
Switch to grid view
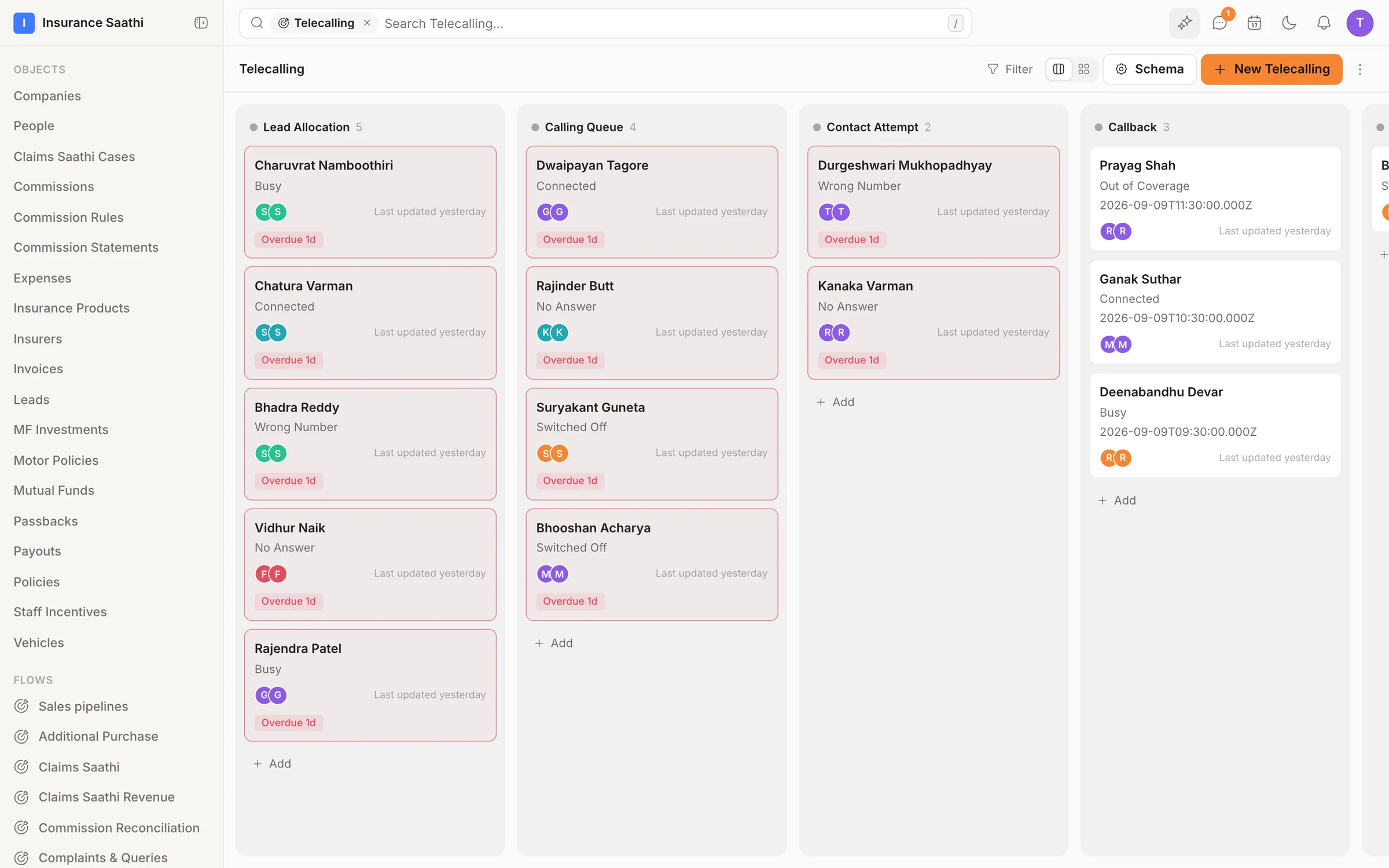(1084, 69)
